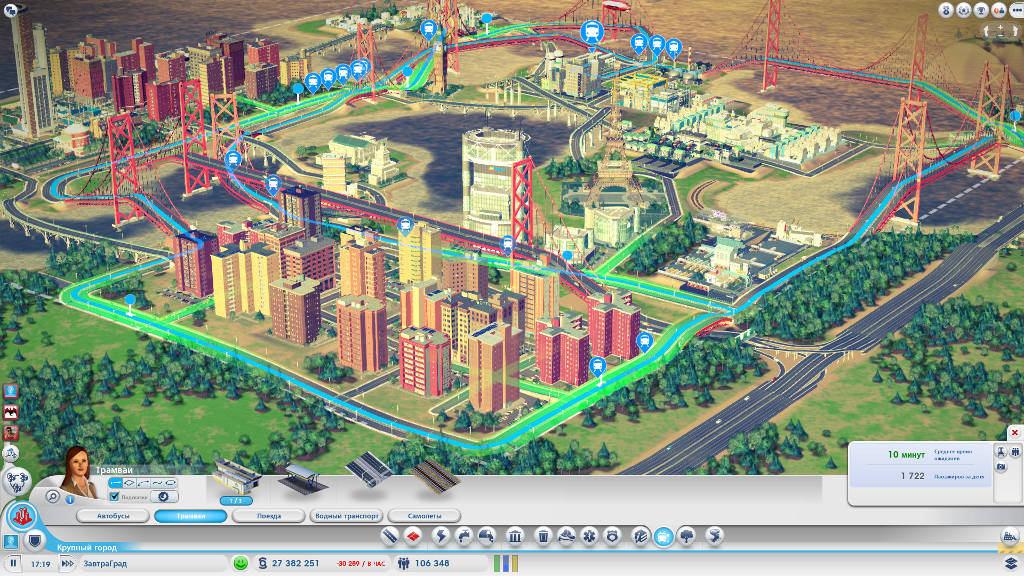Click the tram advisor portrait
Screen dimensions: 1024x576
(x=79, y=472)
